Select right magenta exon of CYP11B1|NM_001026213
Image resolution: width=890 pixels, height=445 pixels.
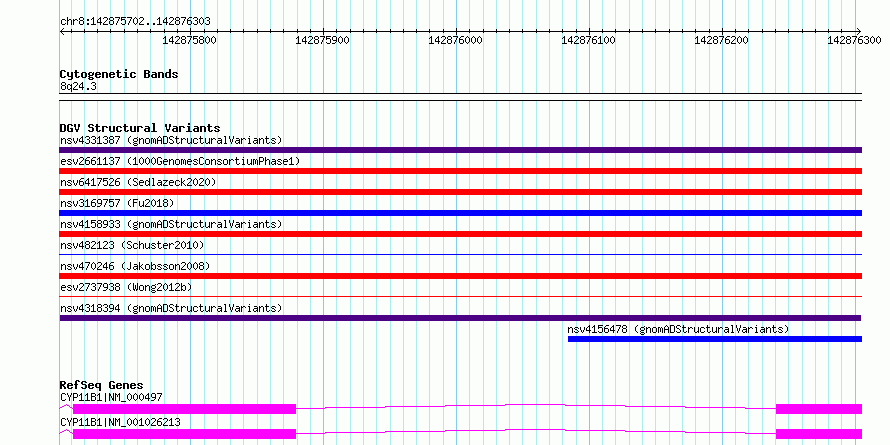pos(819,434)
